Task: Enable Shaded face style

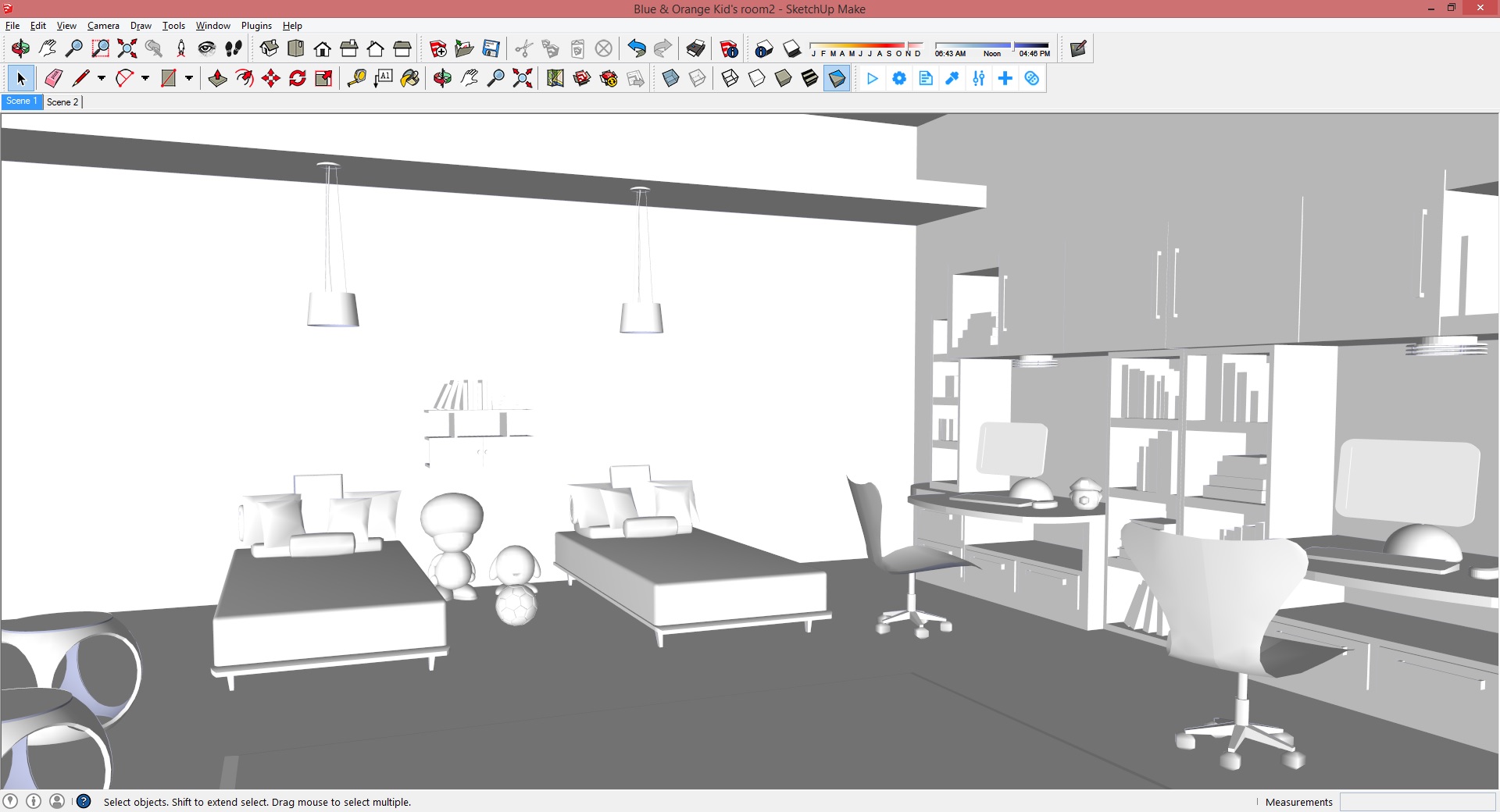Action: pos(784,78)
